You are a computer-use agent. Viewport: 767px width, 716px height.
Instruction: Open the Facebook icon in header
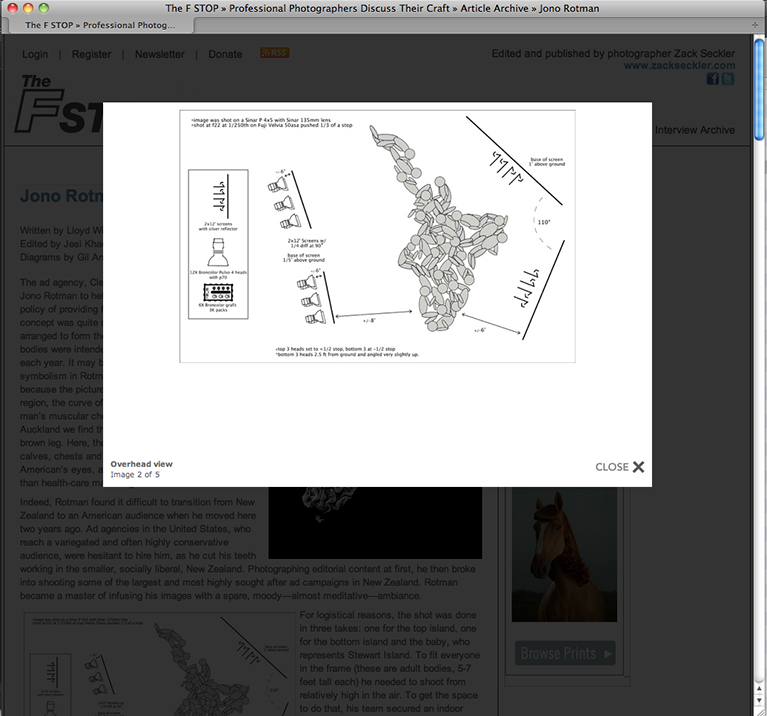(x=713, y=79)
